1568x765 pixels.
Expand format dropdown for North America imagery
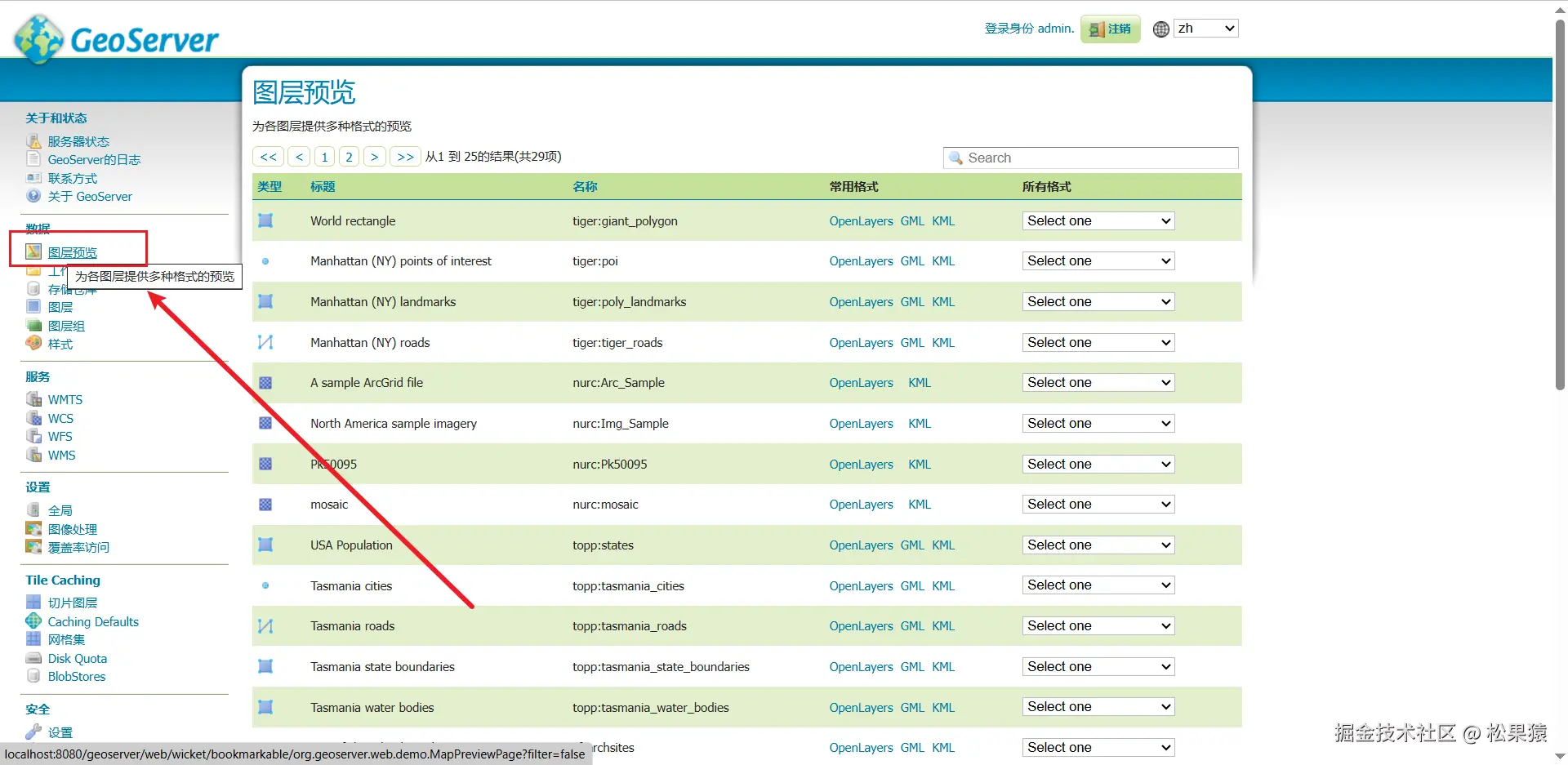(x=1098, y=423)
